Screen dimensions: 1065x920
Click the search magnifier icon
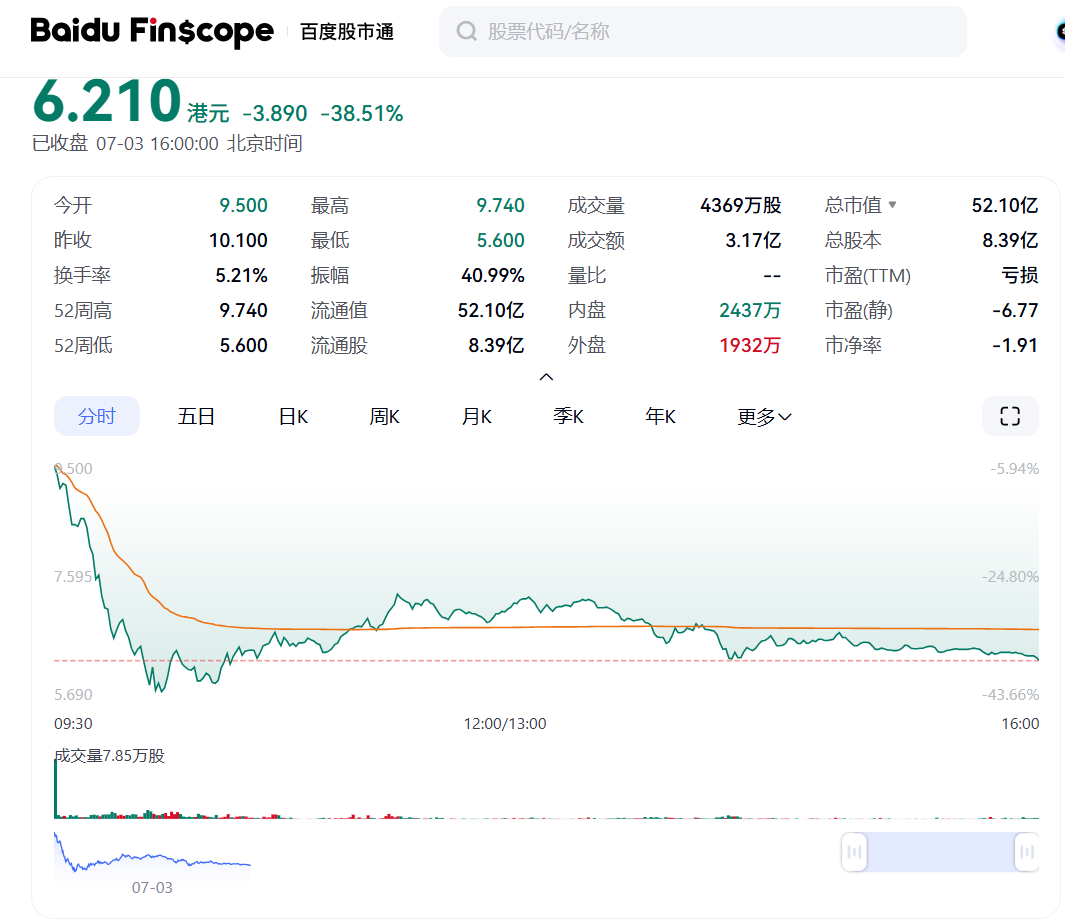(466, 31)
